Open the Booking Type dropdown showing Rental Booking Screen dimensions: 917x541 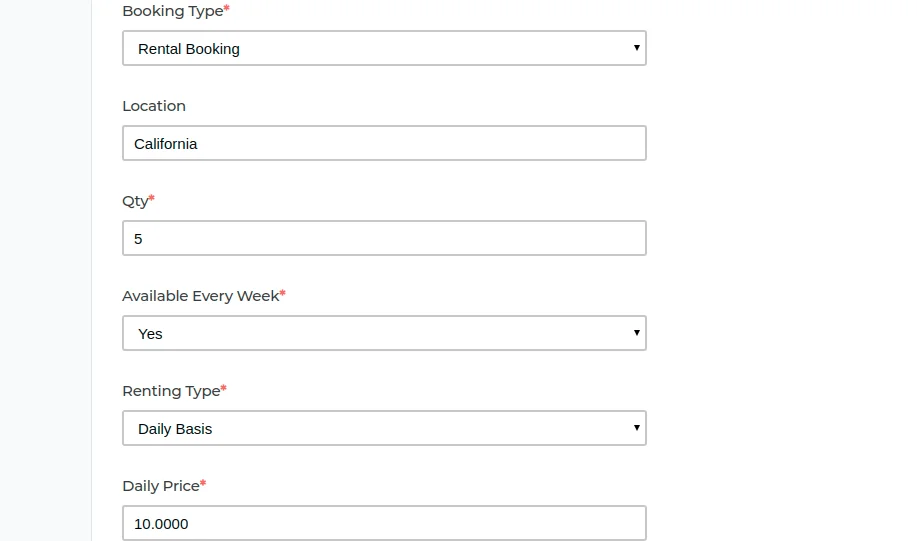(x=384, y=48)
